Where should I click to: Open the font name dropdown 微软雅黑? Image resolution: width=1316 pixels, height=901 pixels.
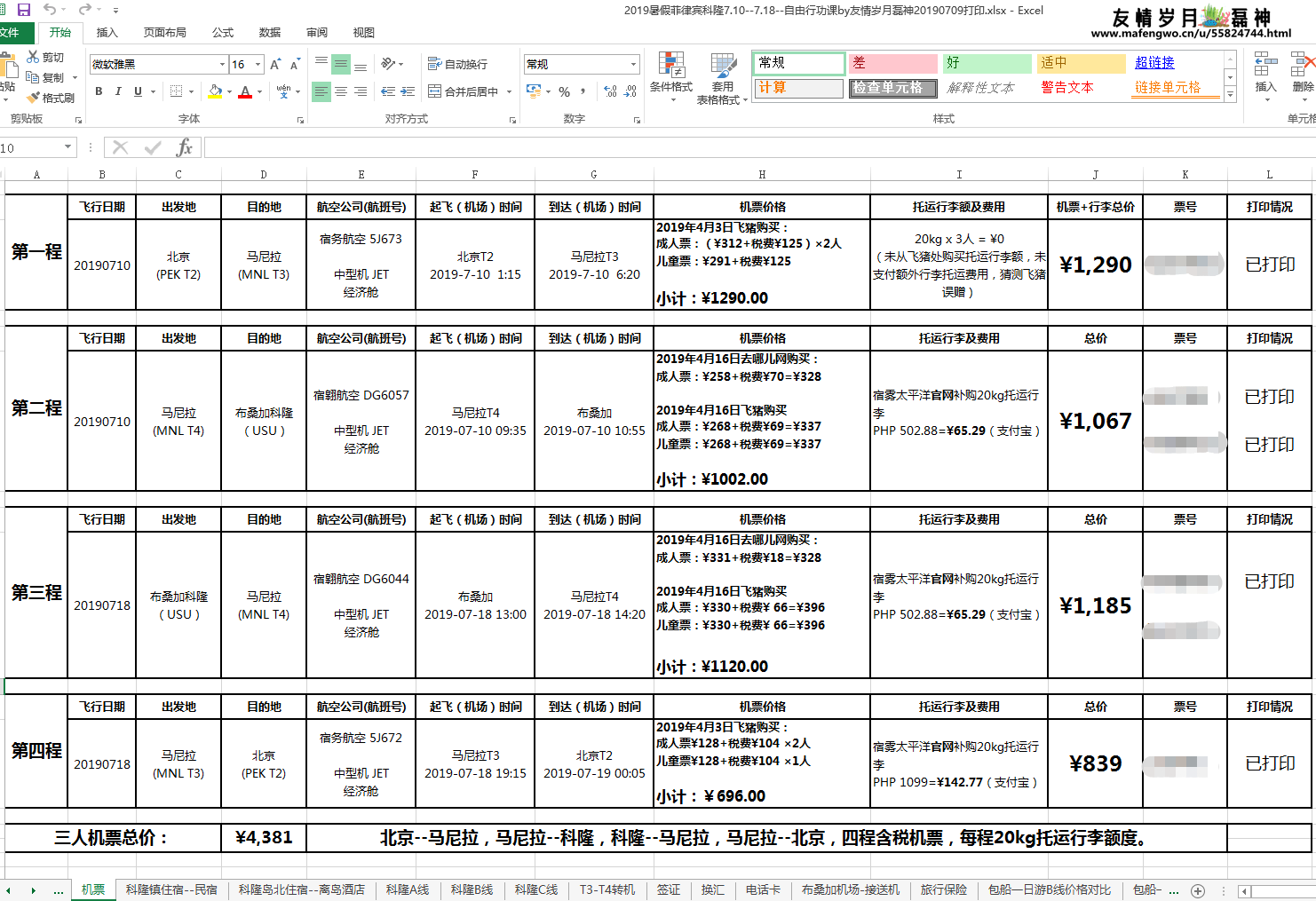222,64
